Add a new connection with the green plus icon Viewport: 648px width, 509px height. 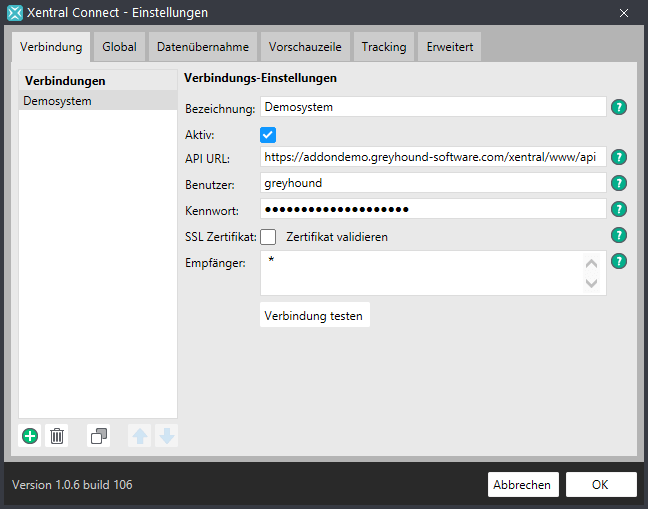(x=30, y=436)
